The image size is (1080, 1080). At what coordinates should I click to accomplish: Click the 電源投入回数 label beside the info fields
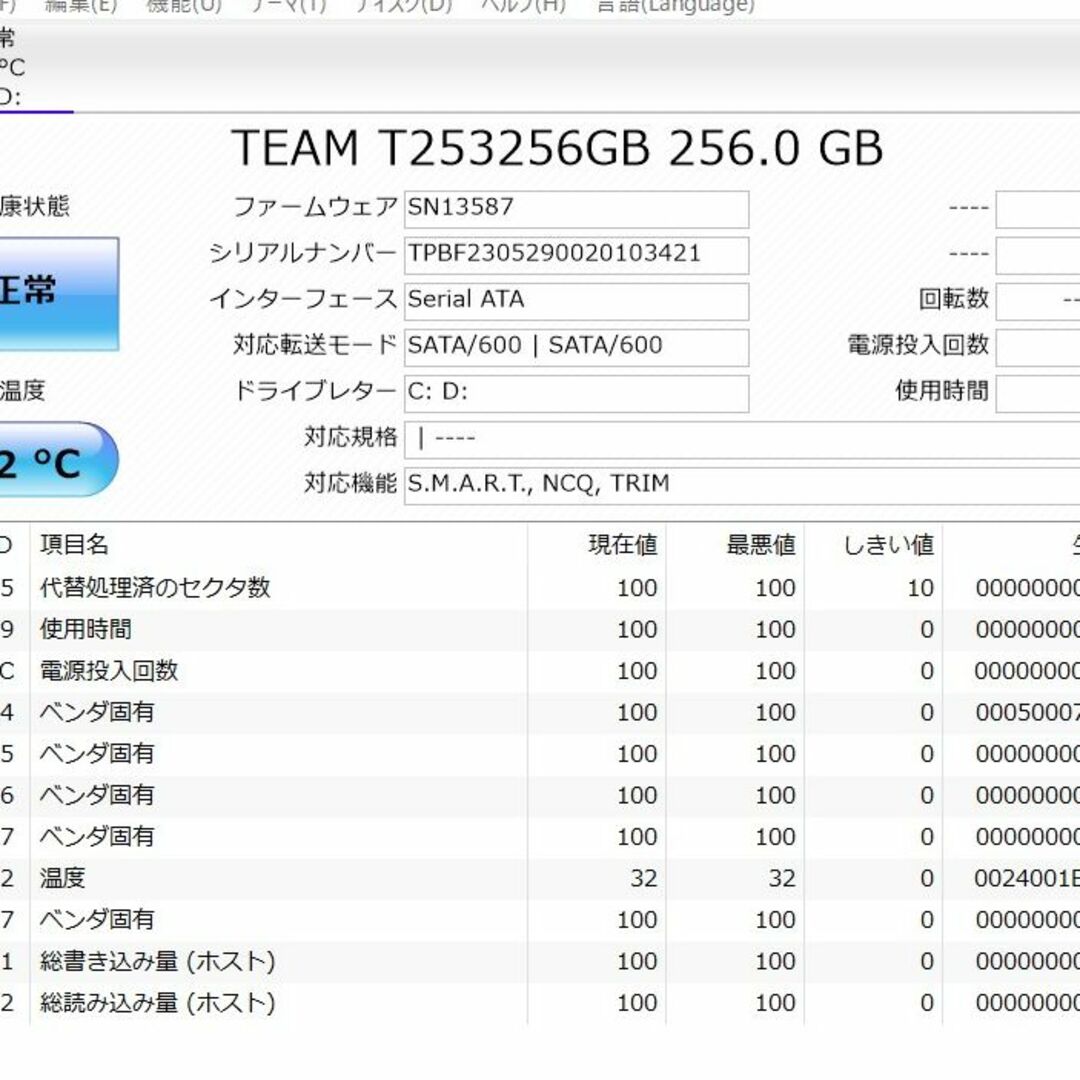tap(918, 344)
